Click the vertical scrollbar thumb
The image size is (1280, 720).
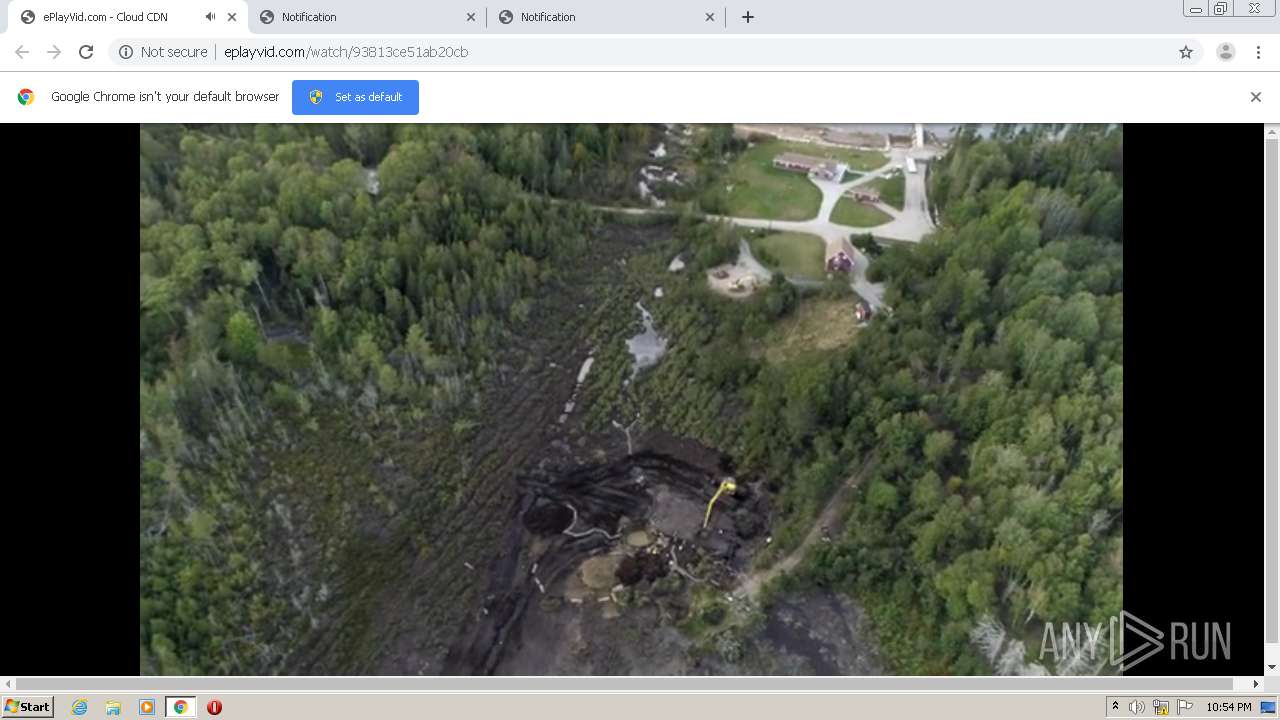[1272, 390]
